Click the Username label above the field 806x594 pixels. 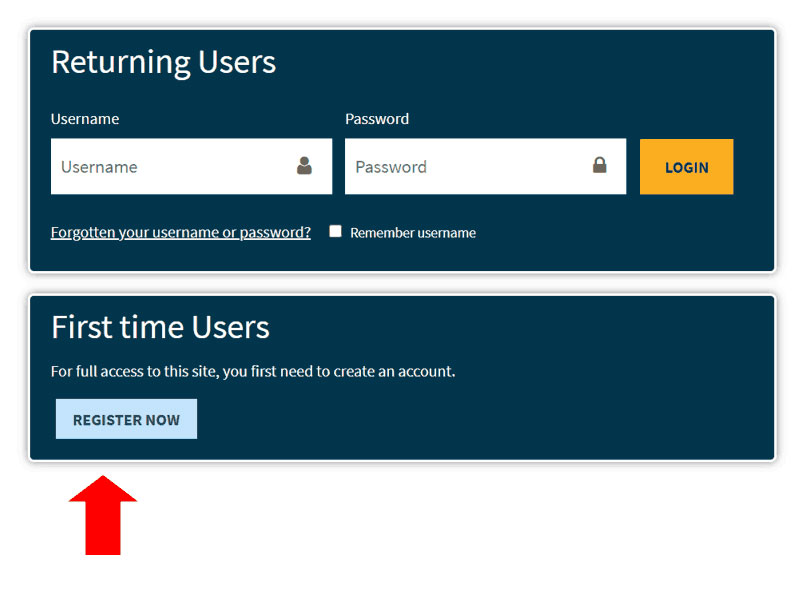pos(85,119)
